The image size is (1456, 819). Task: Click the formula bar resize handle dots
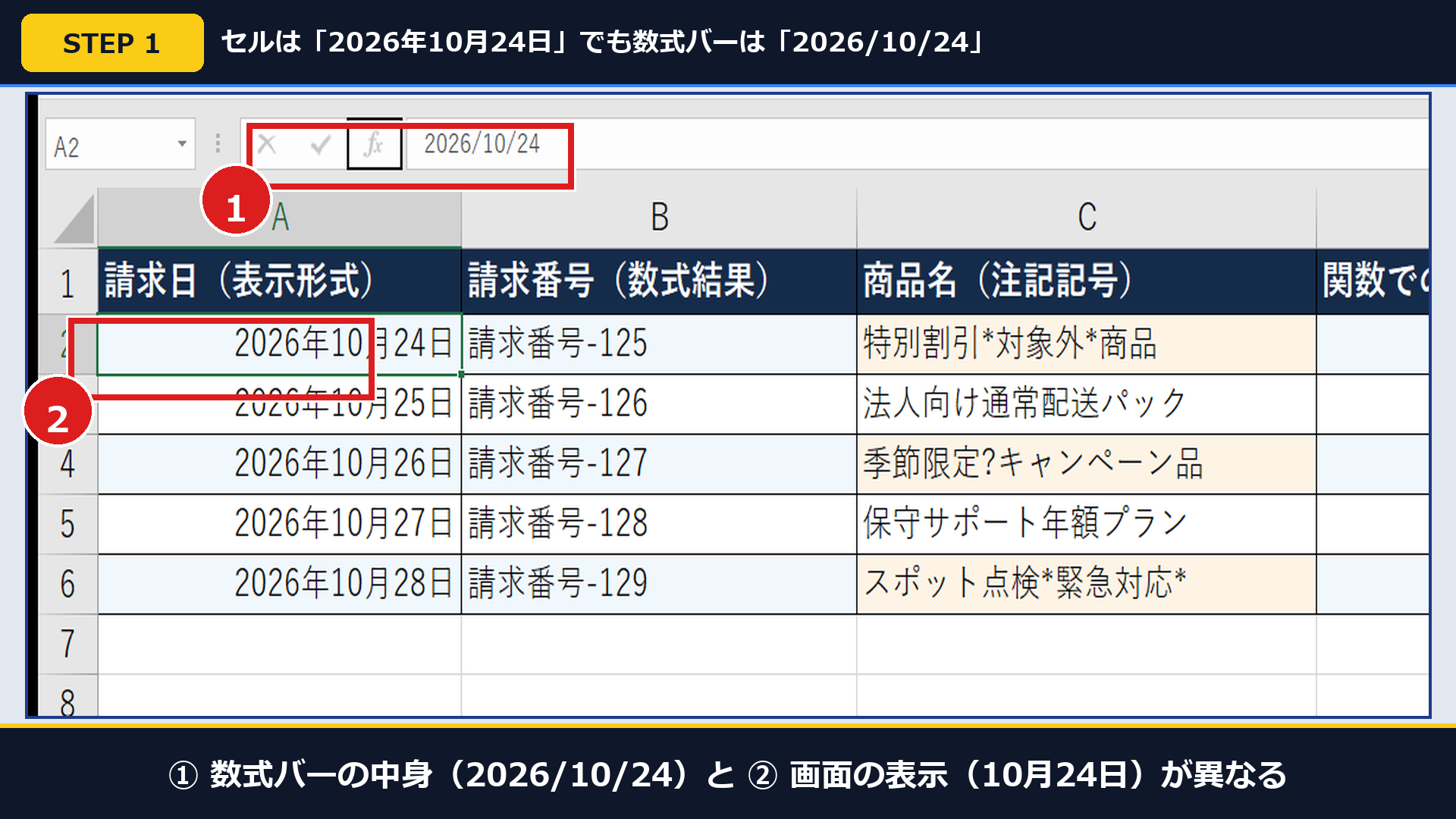point(218,143)
